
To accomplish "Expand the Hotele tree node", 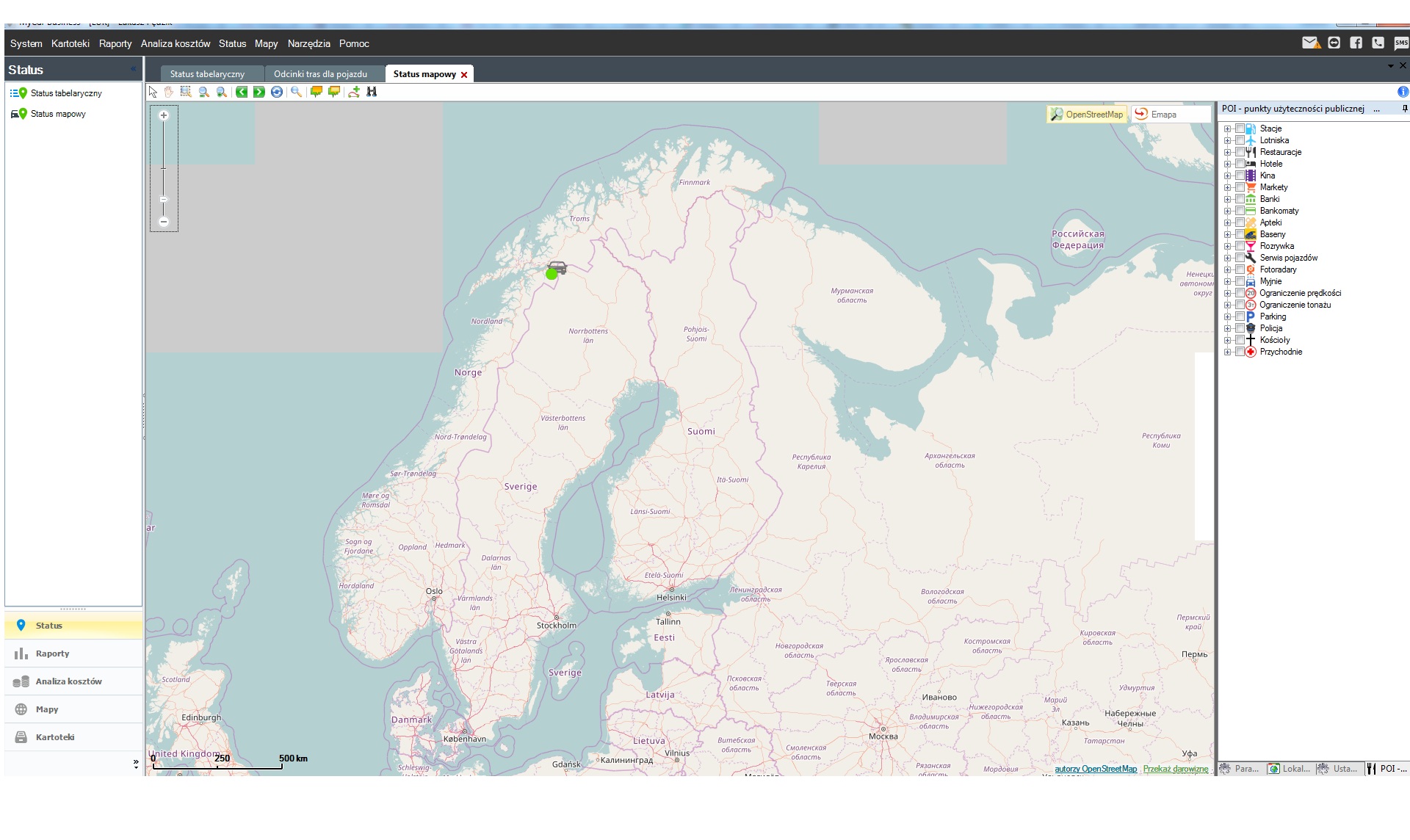I will click(x=1227, y=164).
